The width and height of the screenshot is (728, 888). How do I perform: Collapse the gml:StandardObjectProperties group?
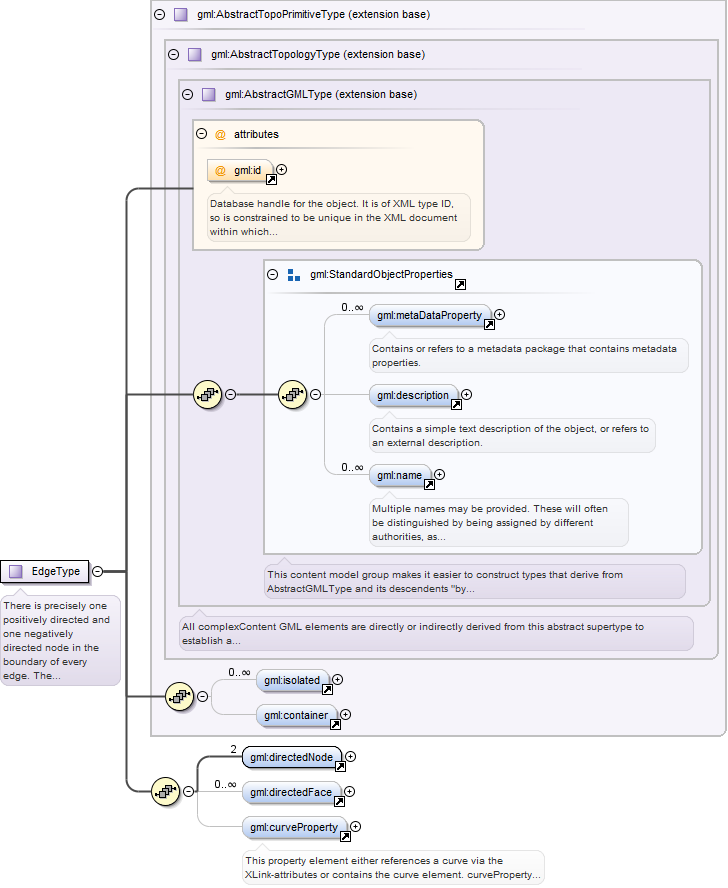pyautogui.click(x=273, y=275)
